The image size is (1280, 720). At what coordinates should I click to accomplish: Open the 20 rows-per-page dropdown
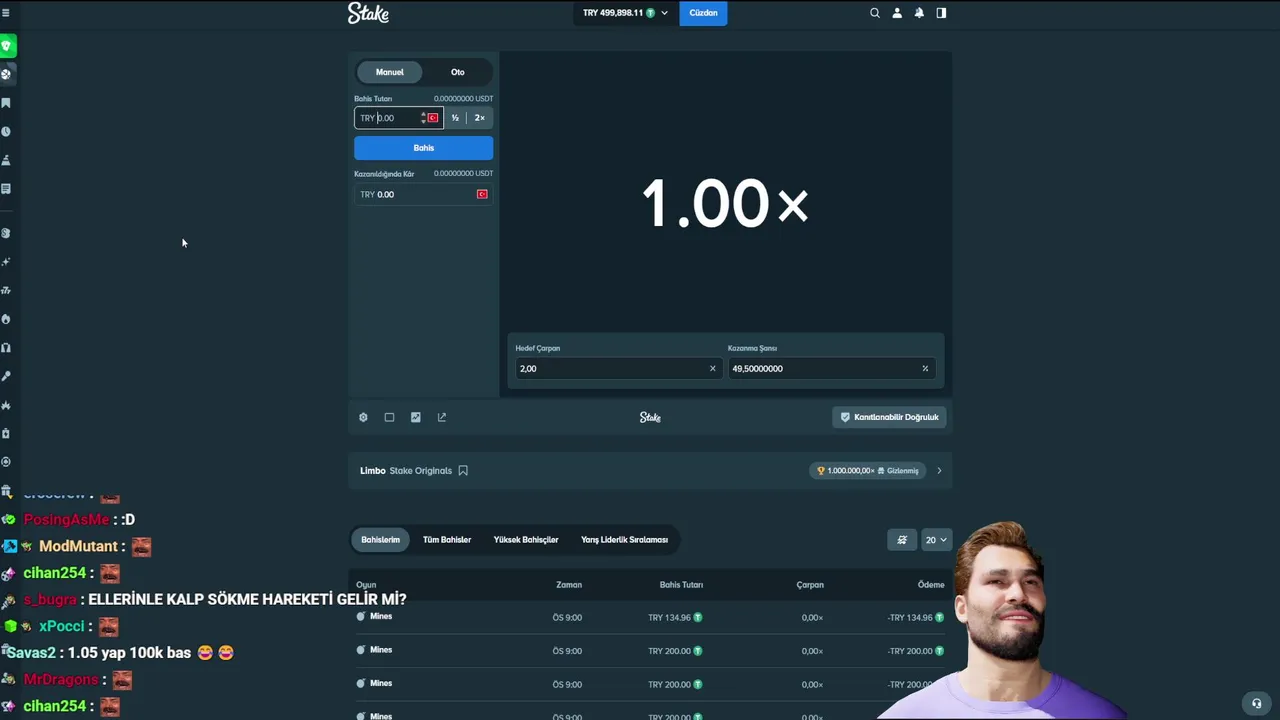coord(936,539)
